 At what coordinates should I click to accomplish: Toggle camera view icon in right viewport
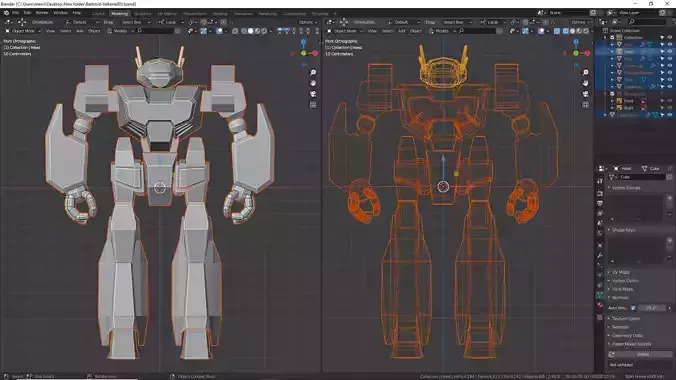pyautogui.click(x=585, y=94)
